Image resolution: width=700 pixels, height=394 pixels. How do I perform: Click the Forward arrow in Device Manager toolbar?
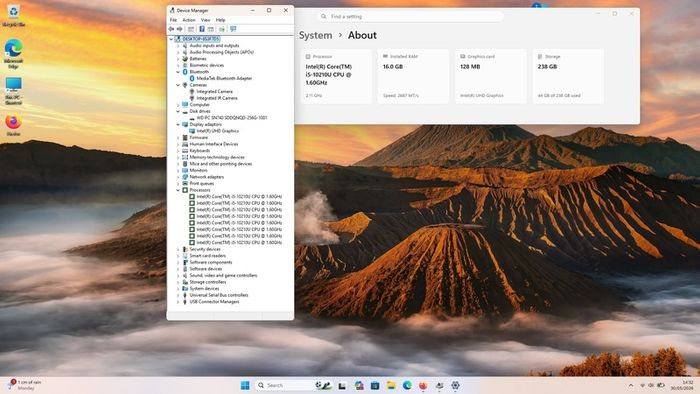pos(179,29)
